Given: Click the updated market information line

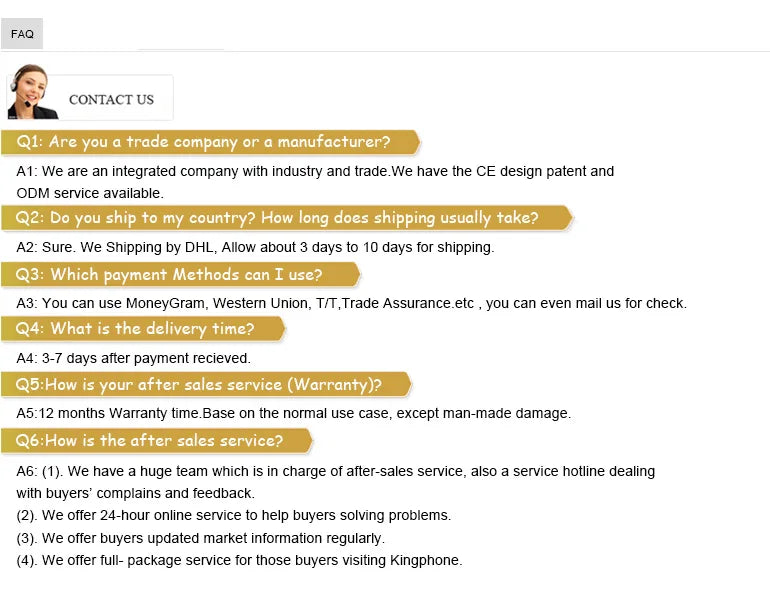Looking at the screenshot, I should tap(200, 538).
